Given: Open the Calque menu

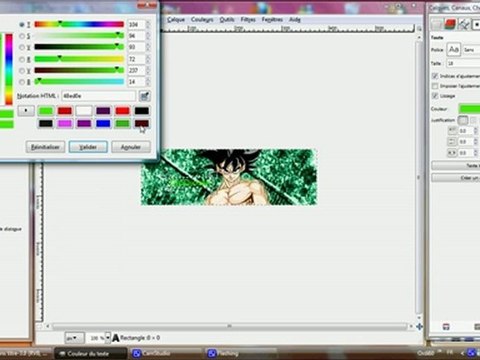Looking at the screenshot, I should coord(176,20).
